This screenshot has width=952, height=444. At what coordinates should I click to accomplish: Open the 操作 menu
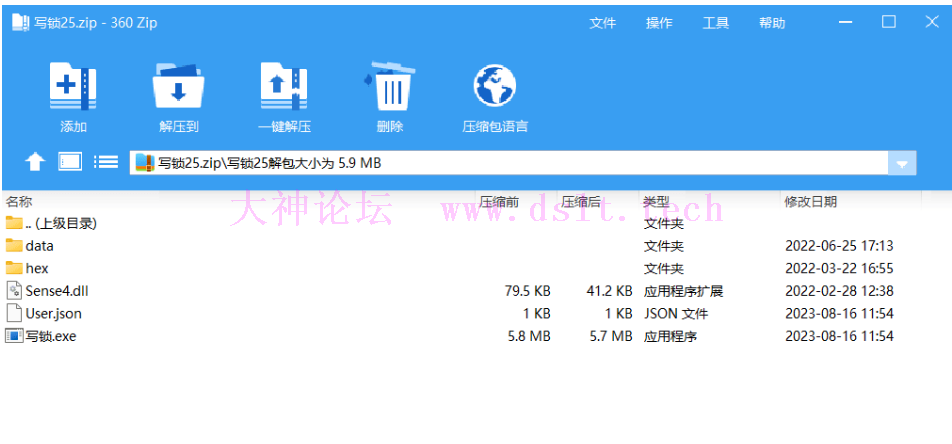pyautogui.click(x=659, y=23)
